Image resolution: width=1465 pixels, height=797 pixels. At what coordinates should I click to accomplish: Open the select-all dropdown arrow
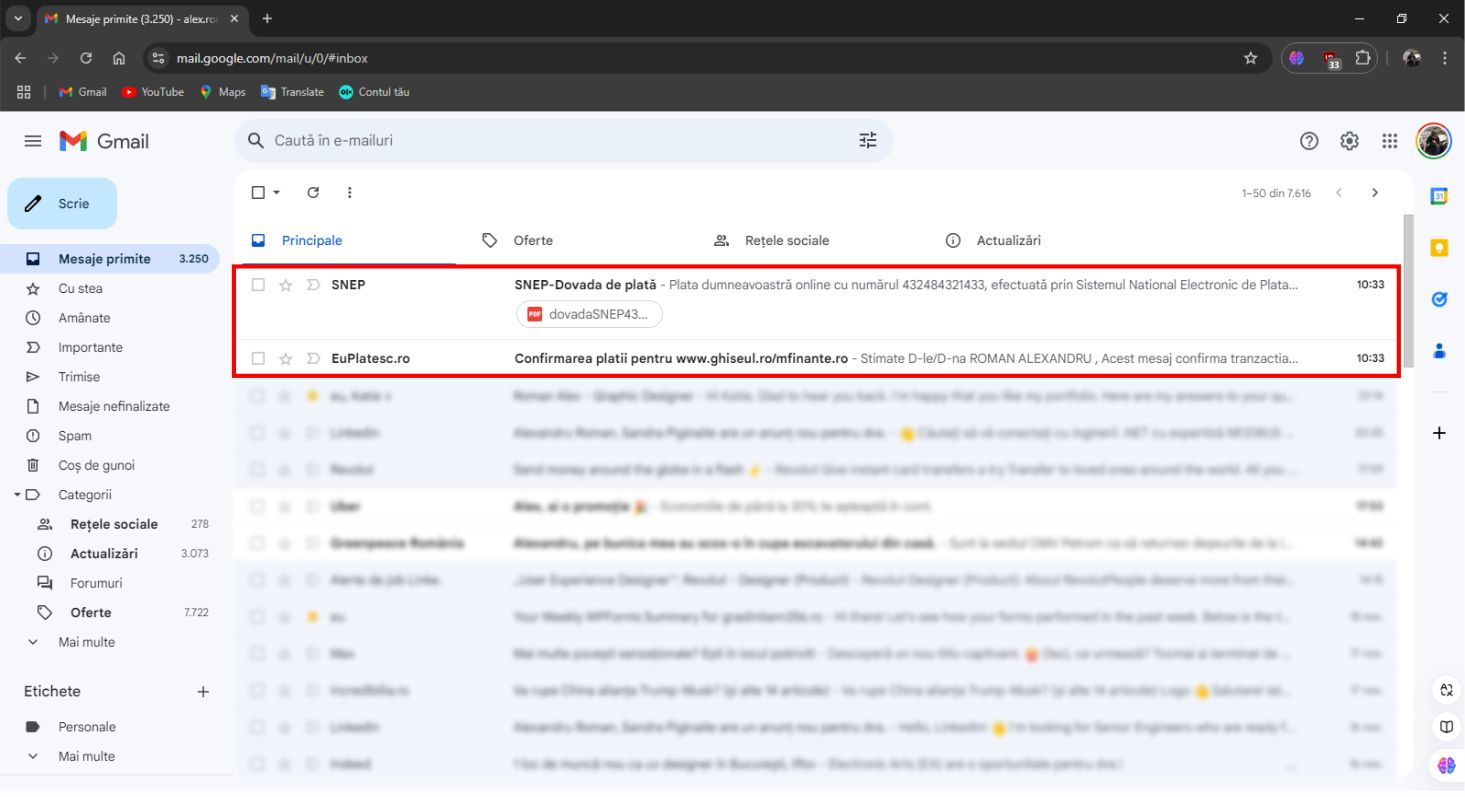point(277,193)
